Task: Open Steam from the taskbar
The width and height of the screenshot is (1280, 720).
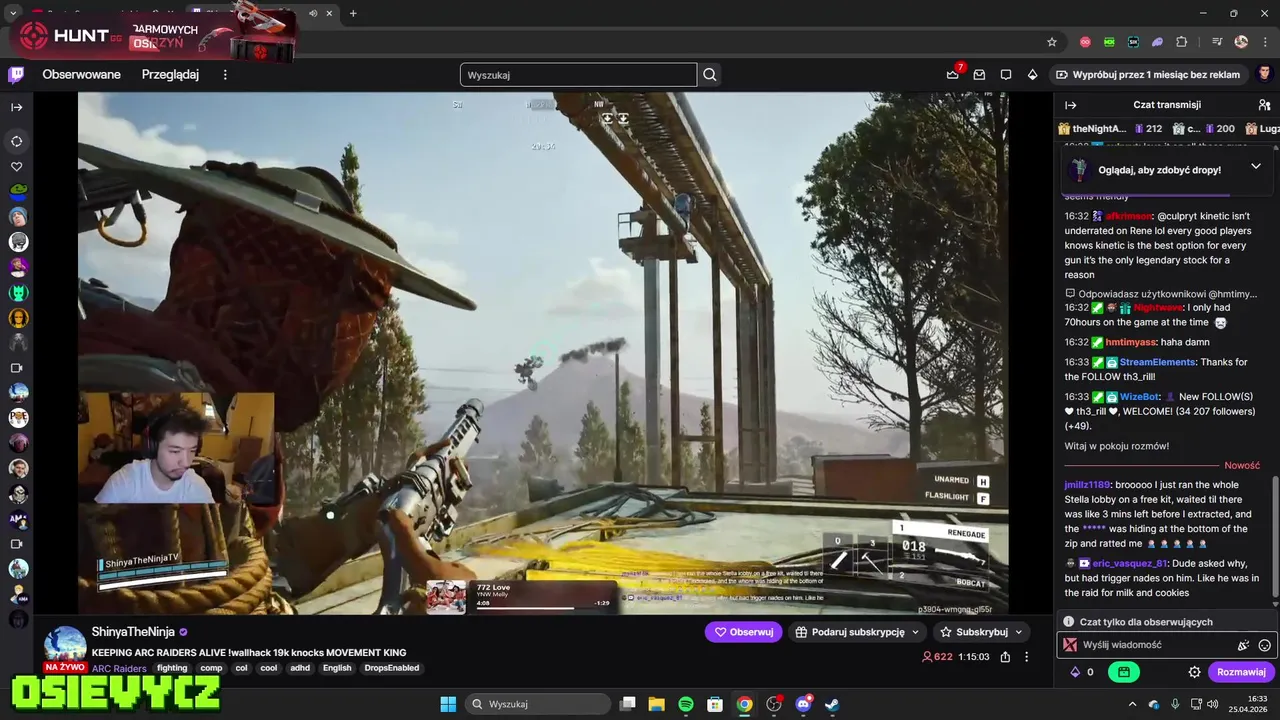Action: [x=832, y=704]
